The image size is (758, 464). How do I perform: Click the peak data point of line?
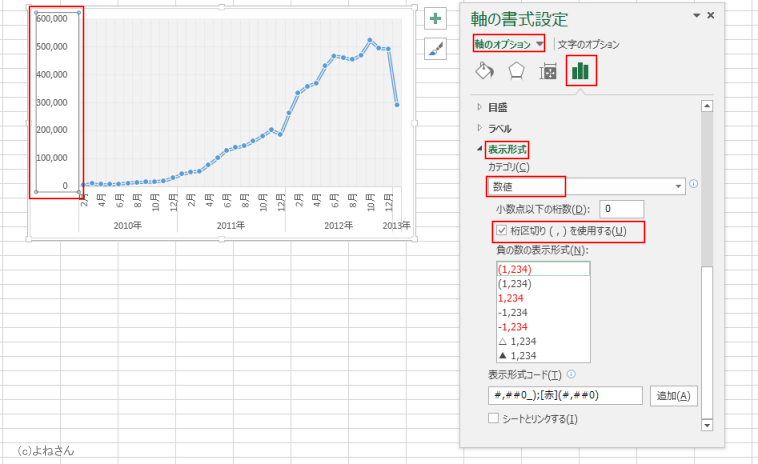[x=370, y=41]
